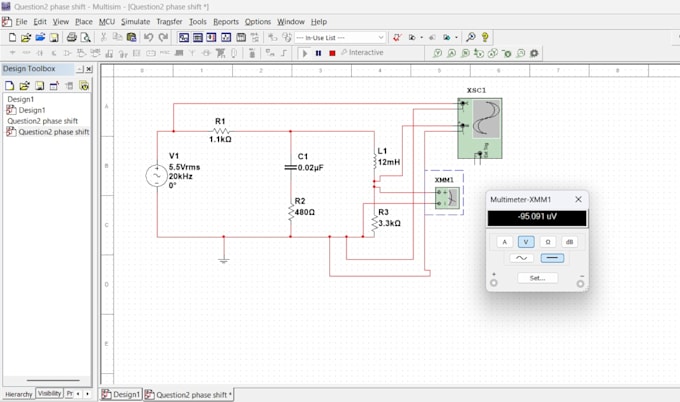Close the Design Toolbox panel
Viewport: 680px width, 402px height.
pyautogui.click(x=89, y=69)
